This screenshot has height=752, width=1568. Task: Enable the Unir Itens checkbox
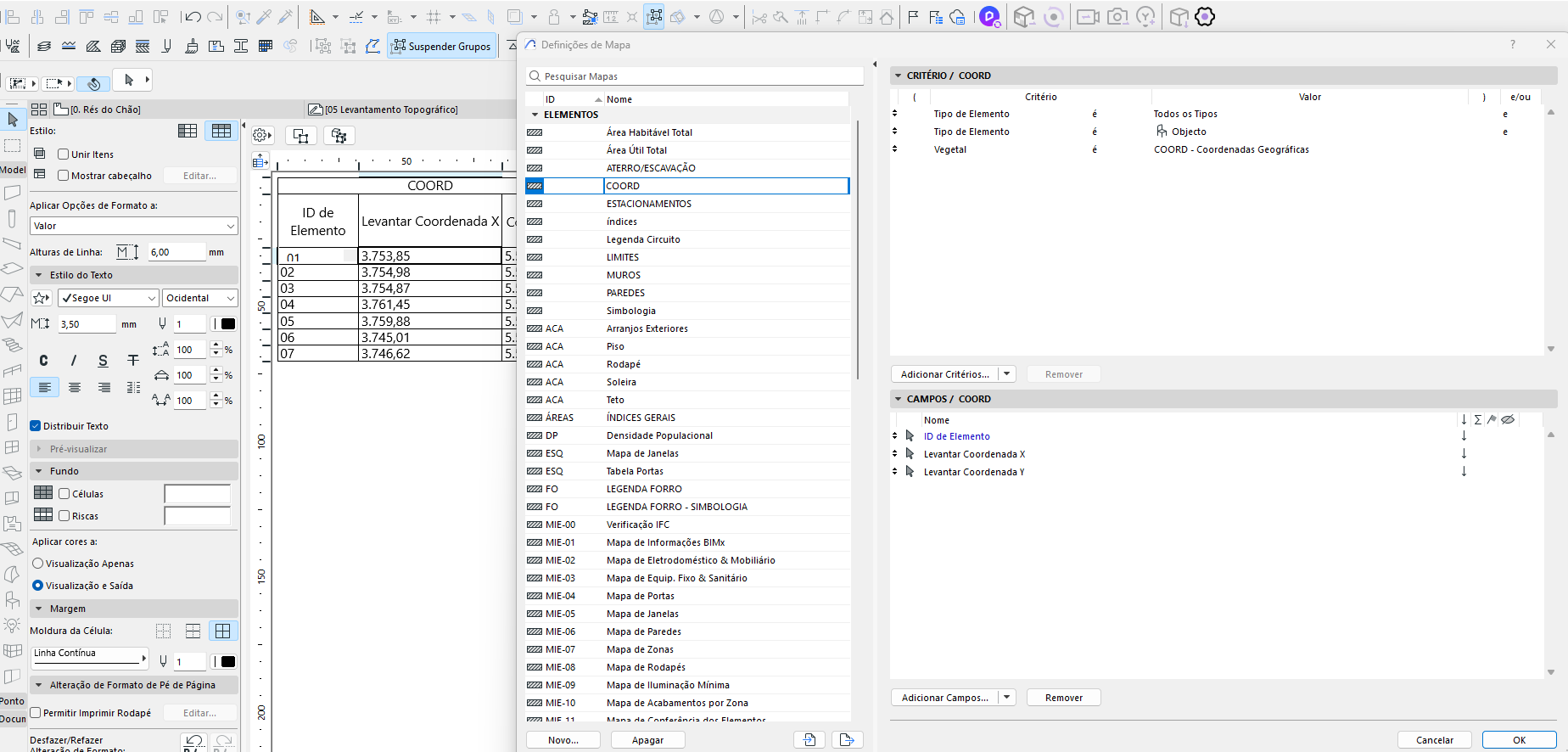(x=64, y=154)
